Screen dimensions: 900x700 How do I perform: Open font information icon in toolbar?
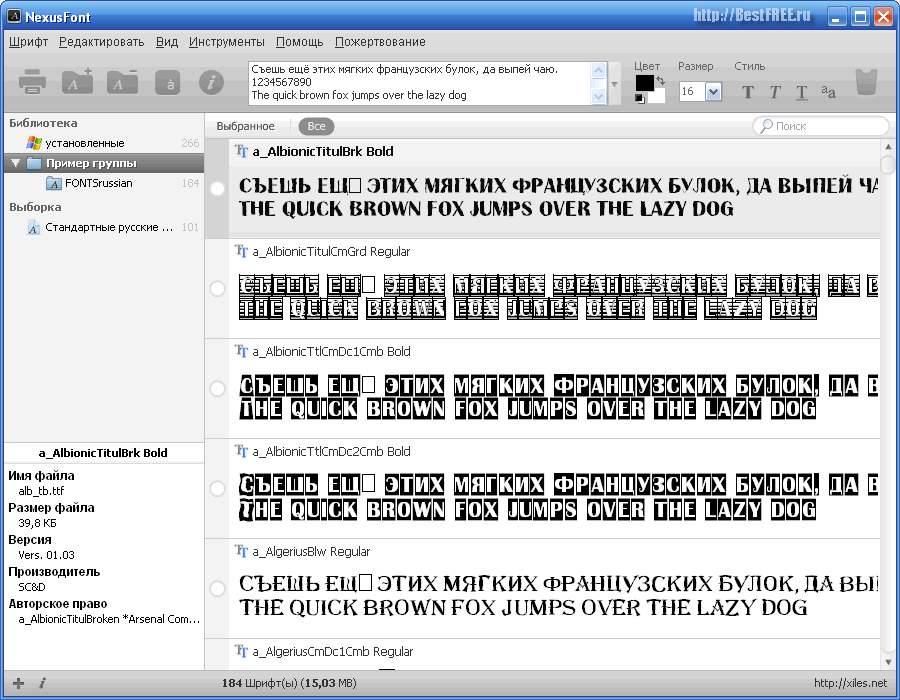[x=211, y=83]
